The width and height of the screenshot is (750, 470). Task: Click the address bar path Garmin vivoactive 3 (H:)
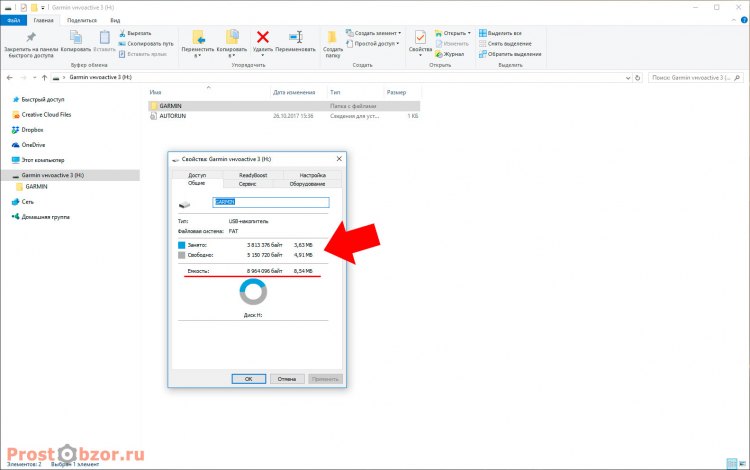(100, 77)
